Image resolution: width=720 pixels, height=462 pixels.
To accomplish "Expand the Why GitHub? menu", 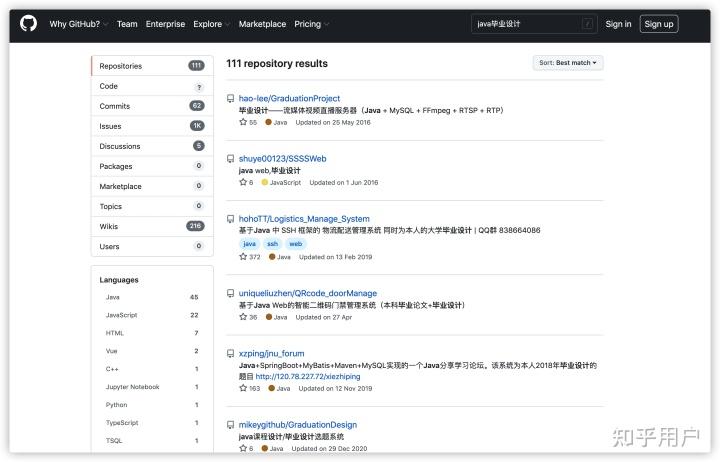I will pos(79,24).
